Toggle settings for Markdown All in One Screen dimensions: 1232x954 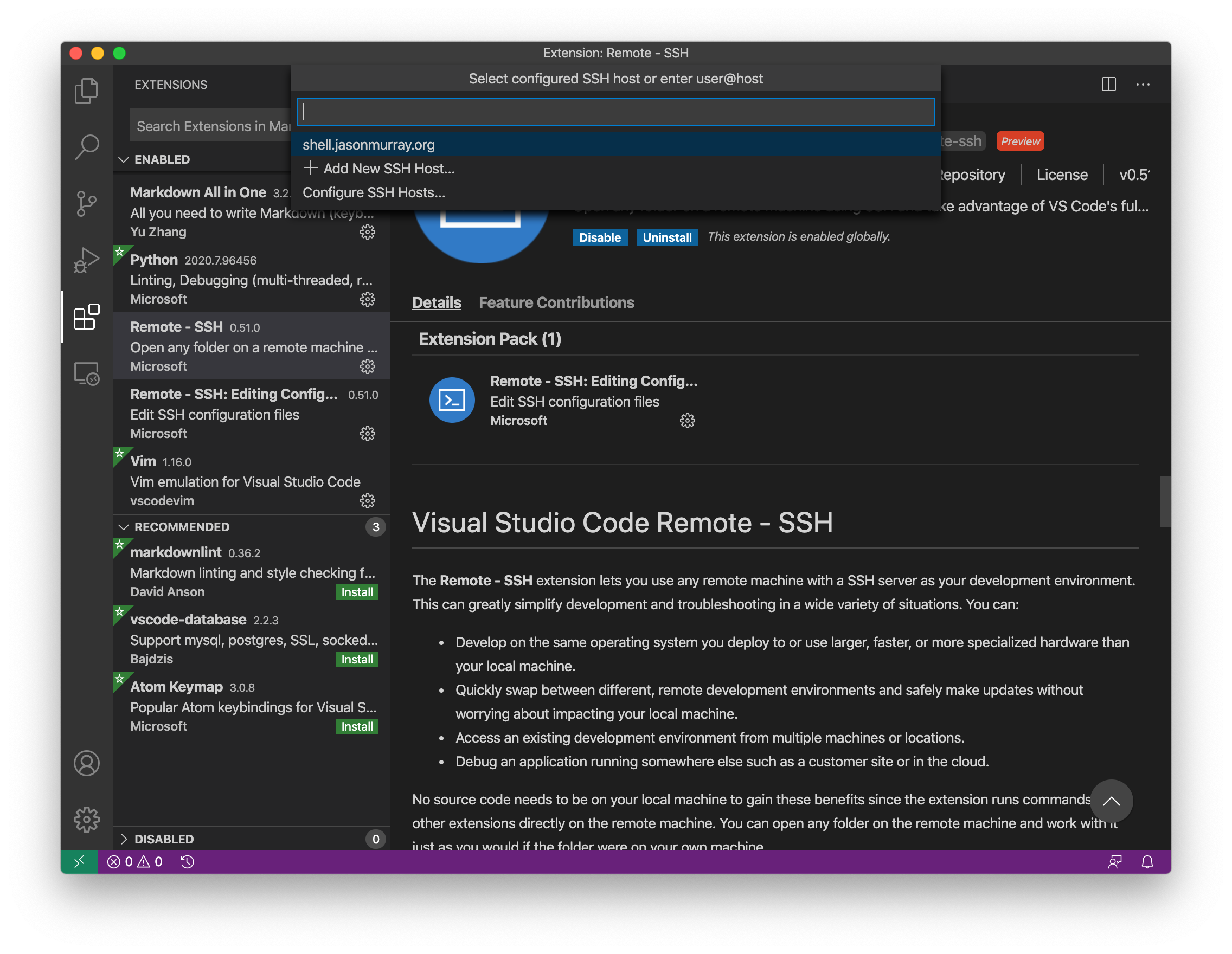(x=369, y=231)
